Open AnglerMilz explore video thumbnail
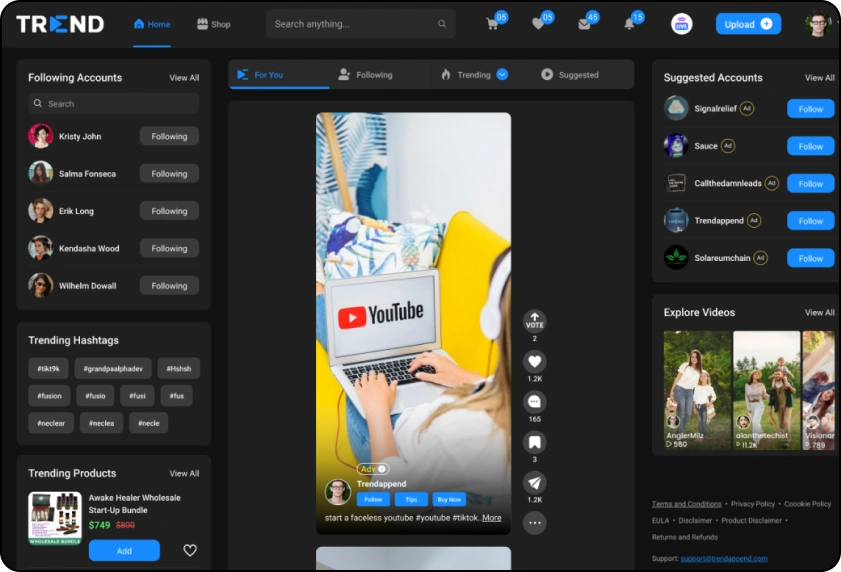Viewport: 841px width, 572px height. [697, 390]
